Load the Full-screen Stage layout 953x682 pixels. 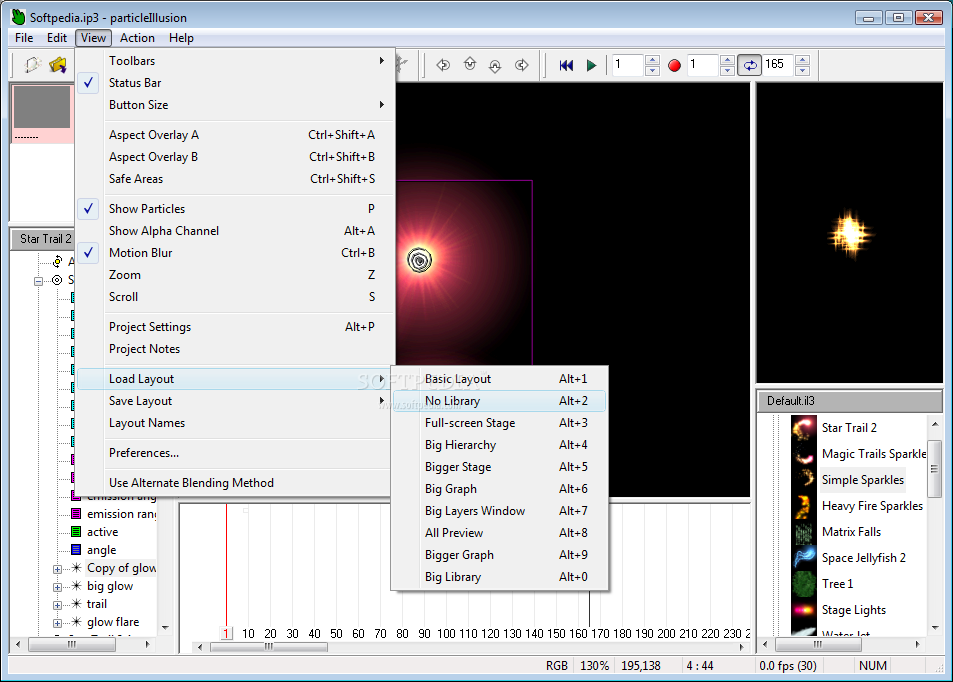(499, 423)
